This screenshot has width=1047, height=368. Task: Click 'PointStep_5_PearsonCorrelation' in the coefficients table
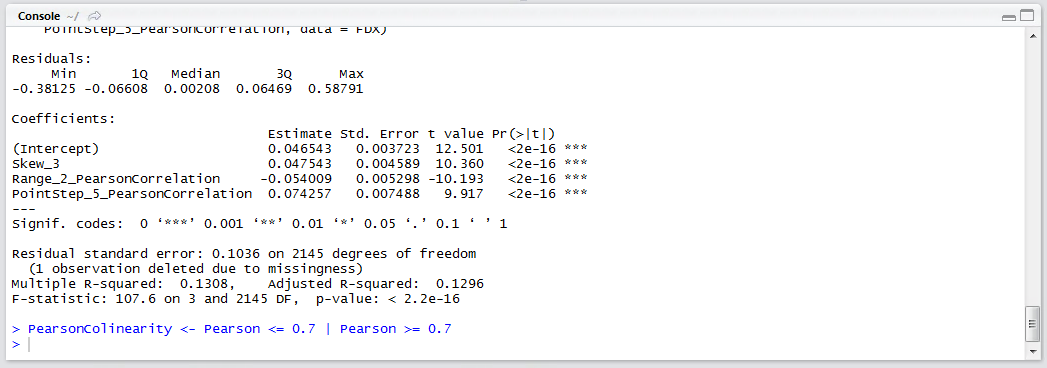[132, 194]
